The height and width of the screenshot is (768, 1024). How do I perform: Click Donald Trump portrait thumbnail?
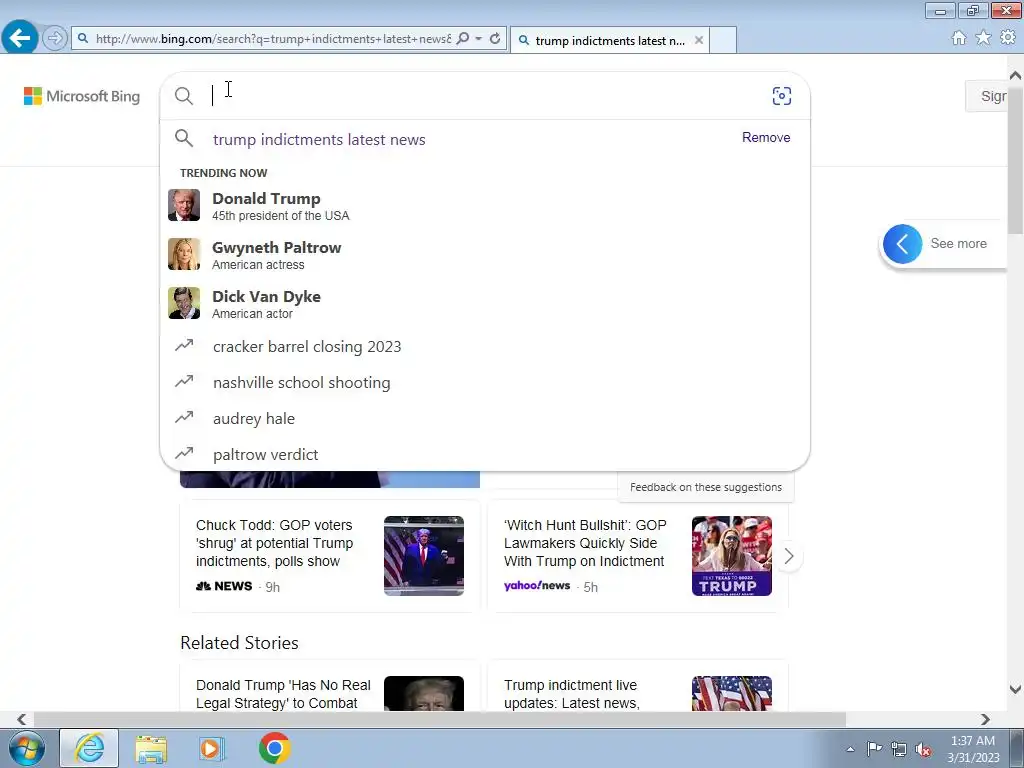pos(184,205)
